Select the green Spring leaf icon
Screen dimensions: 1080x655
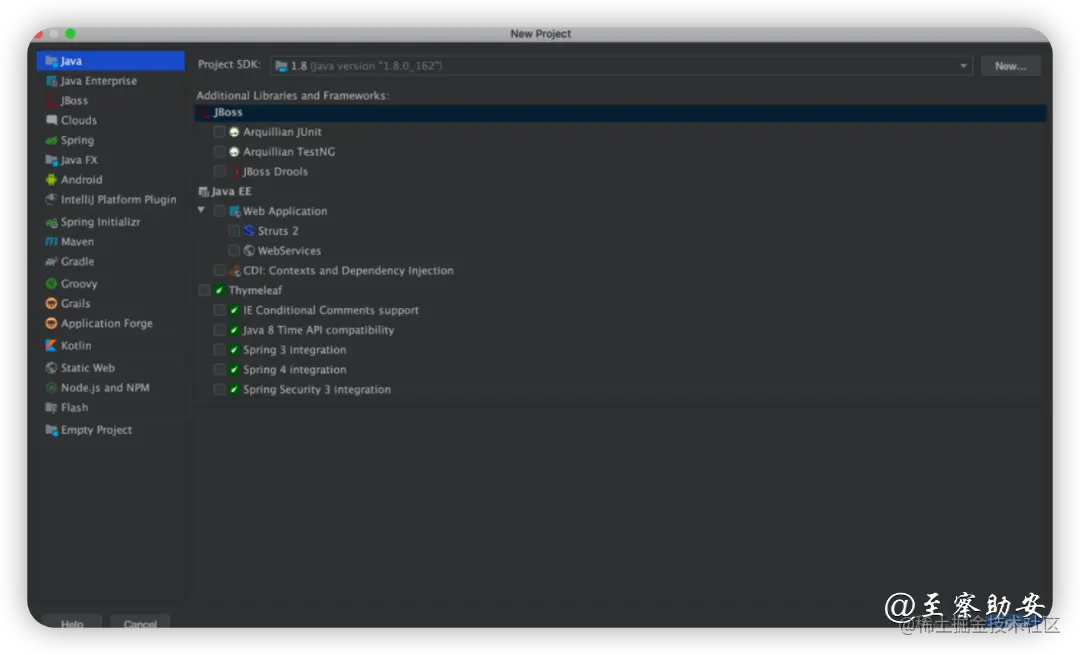[x=51, y=141]
